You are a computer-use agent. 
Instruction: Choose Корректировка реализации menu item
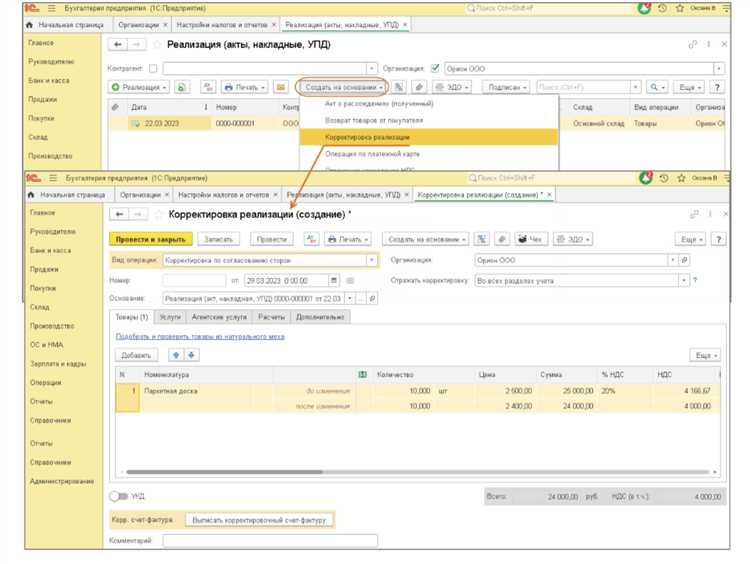tap(429, 137)
